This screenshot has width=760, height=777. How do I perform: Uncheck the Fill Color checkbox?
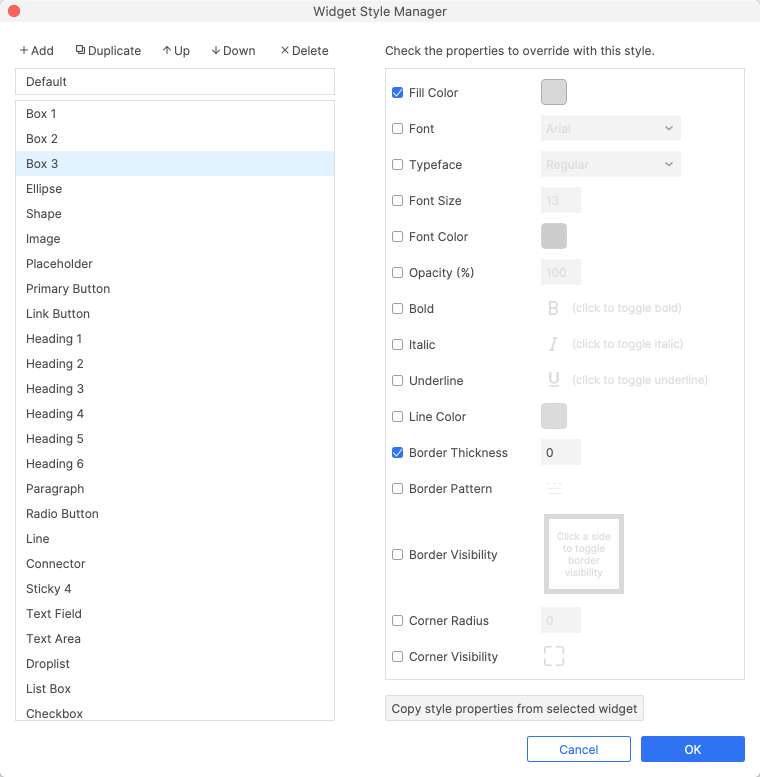click(x=397, y=93)
